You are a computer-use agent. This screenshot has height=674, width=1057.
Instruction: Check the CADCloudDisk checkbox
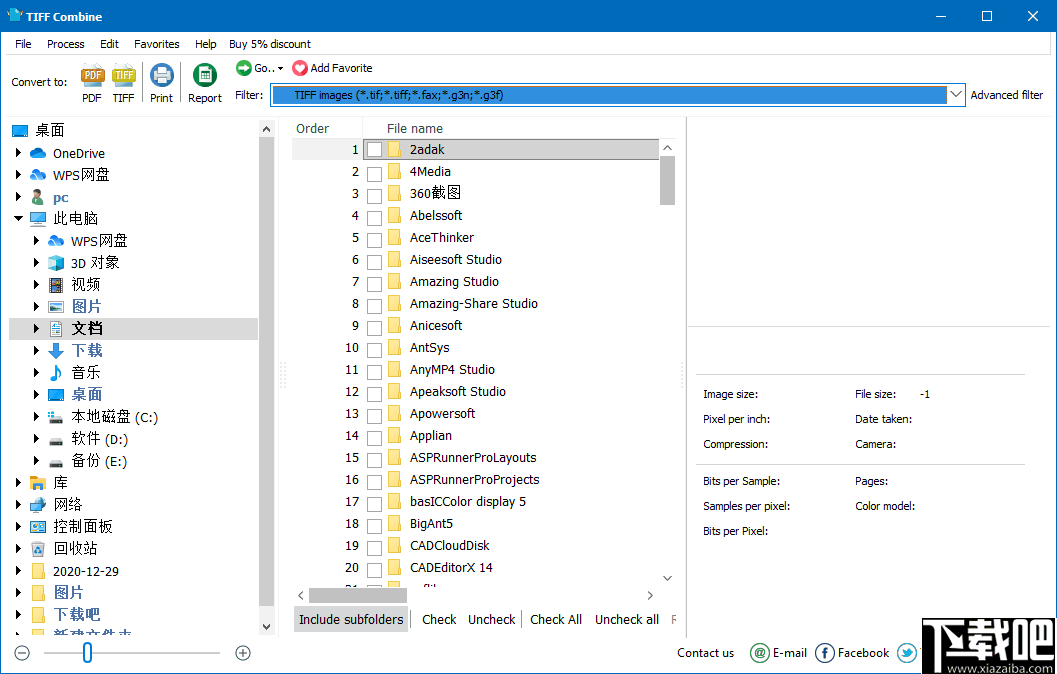point(374,547)
